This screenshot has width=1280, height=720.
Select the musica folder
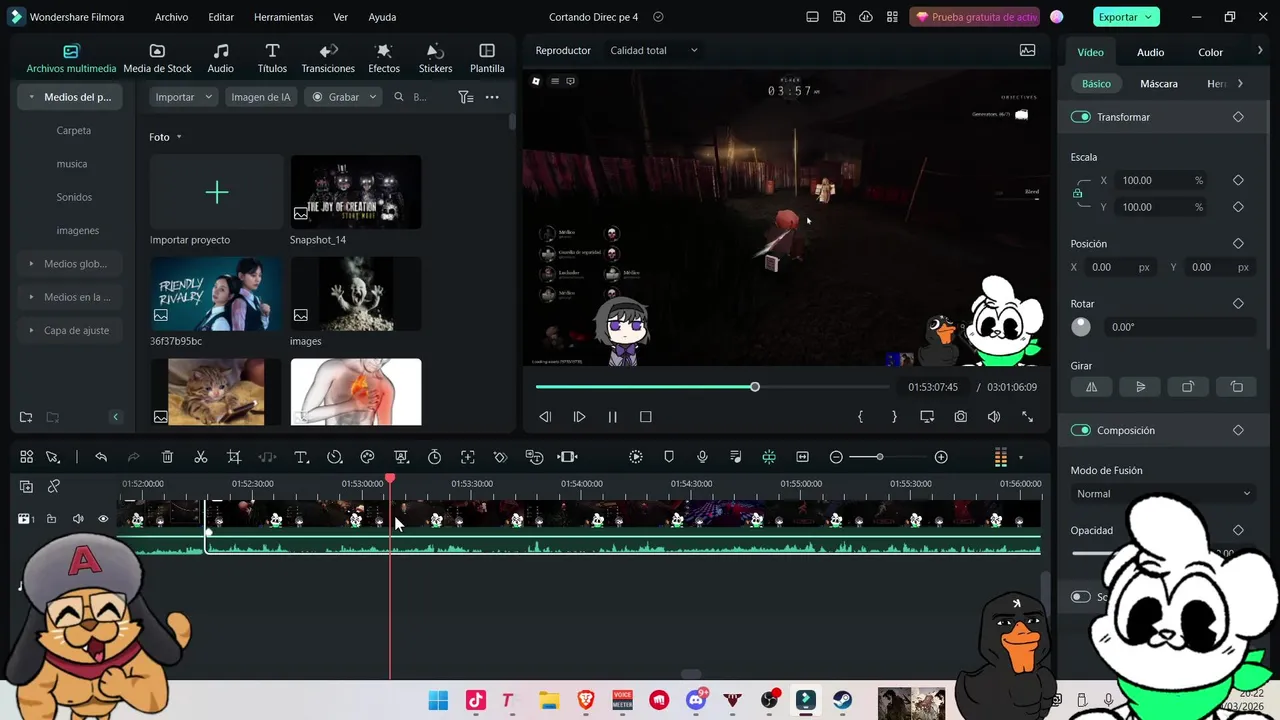72,164
